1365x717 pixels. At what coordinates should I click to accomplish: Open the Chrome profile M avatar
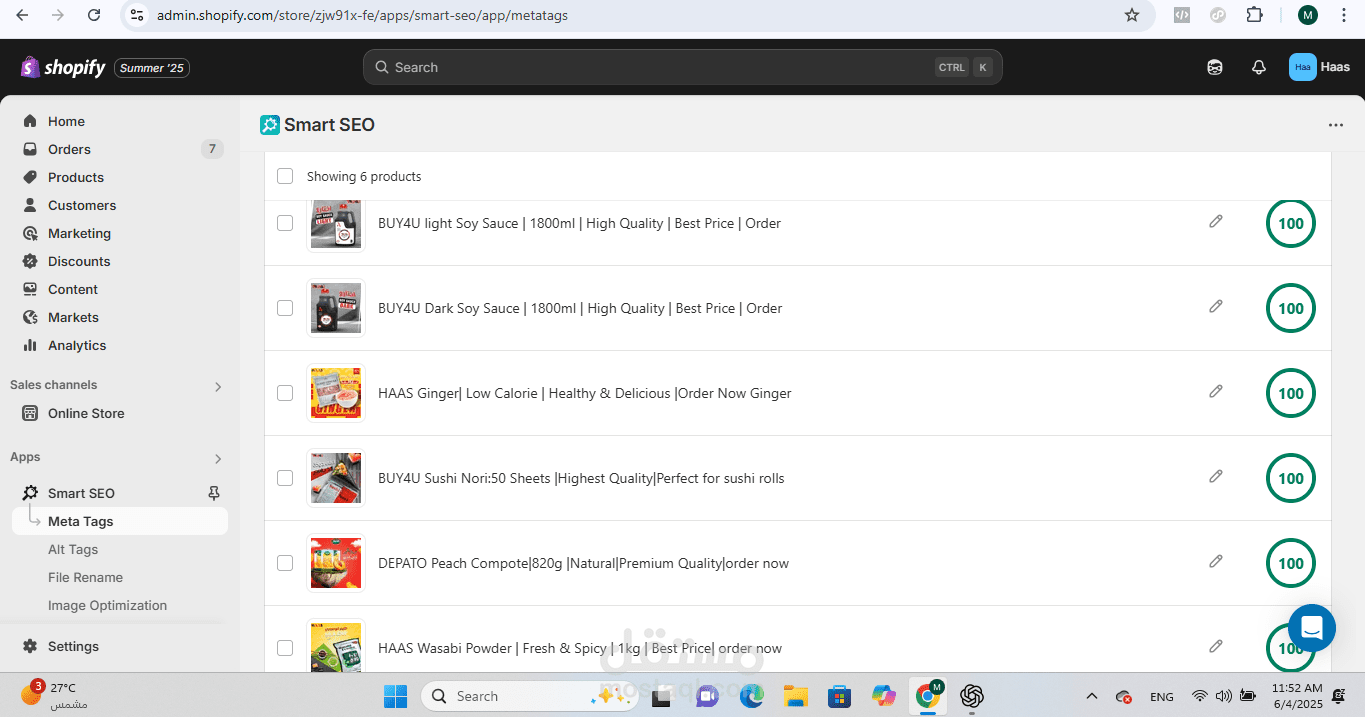[1308, 15]
